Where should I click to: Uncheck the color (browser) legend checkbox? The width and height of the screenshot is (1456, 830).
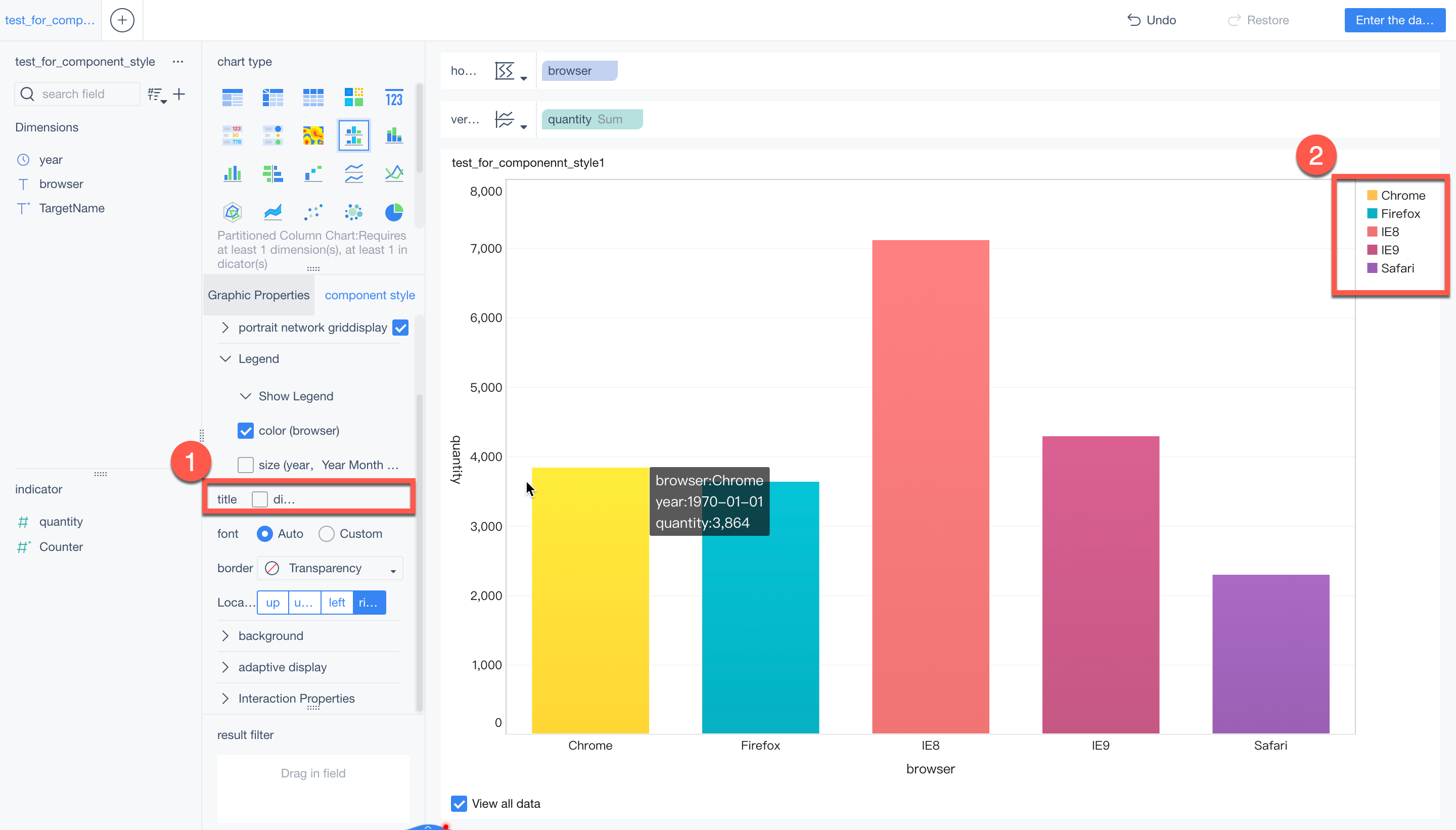[x=246, y=430]
